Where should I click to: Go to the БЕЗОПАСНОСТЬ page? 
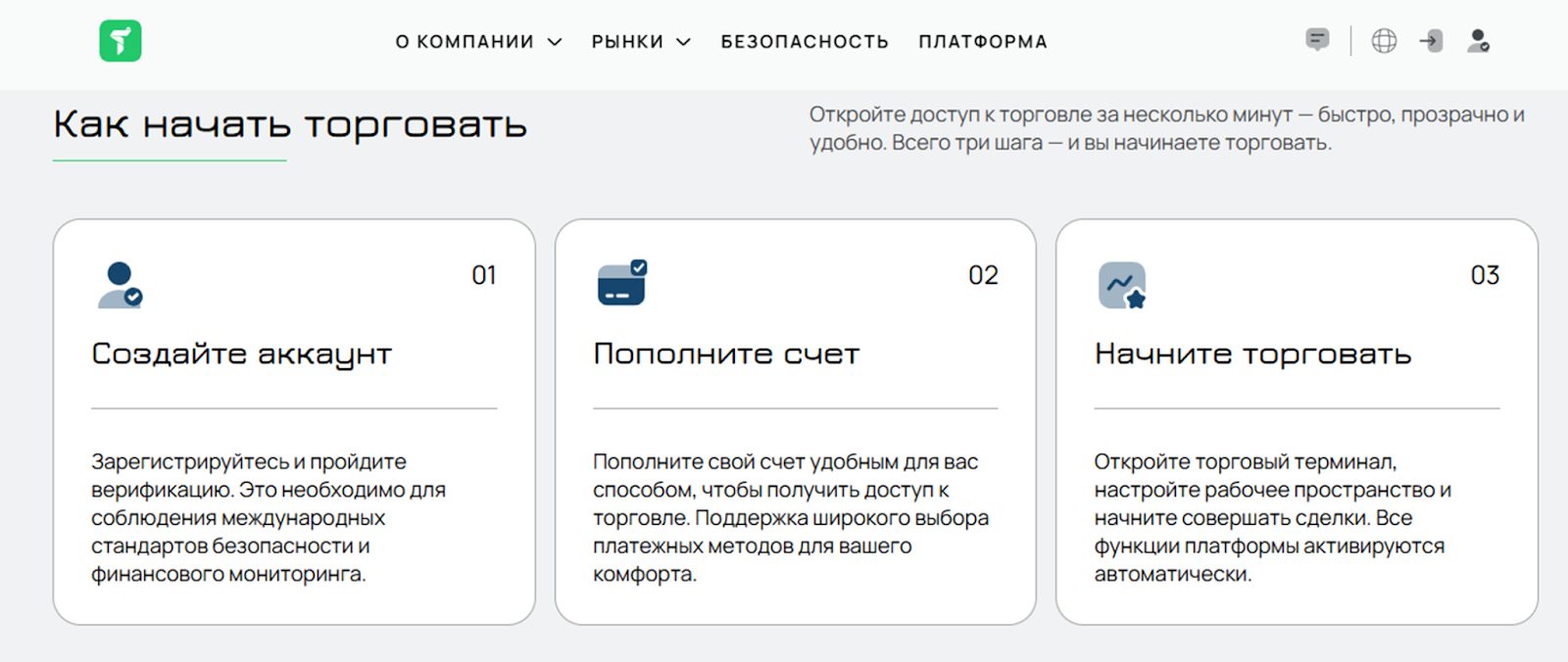click(x=805, y=42)
